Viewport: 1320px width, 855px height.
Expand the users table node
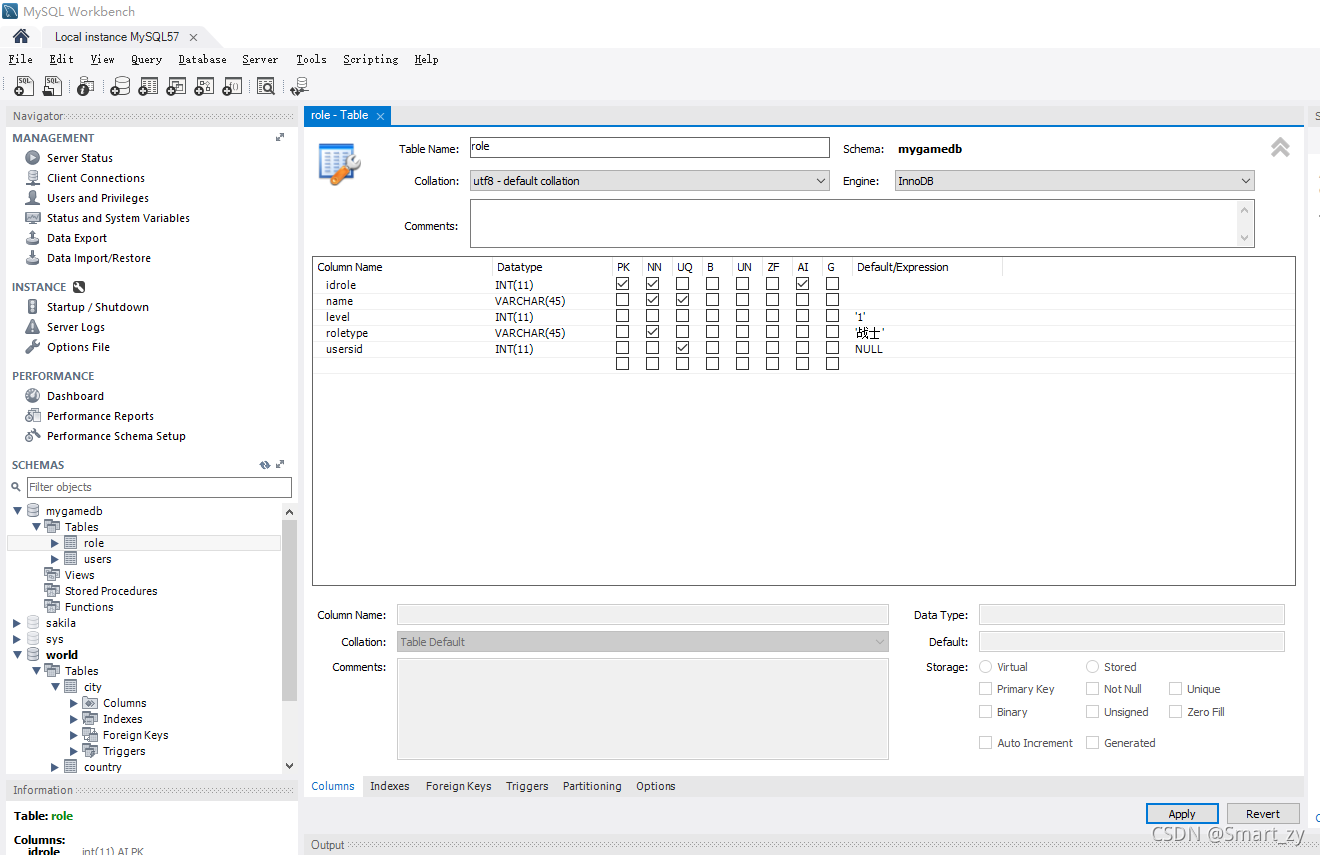pyautogui.click(x=56, y=559)
